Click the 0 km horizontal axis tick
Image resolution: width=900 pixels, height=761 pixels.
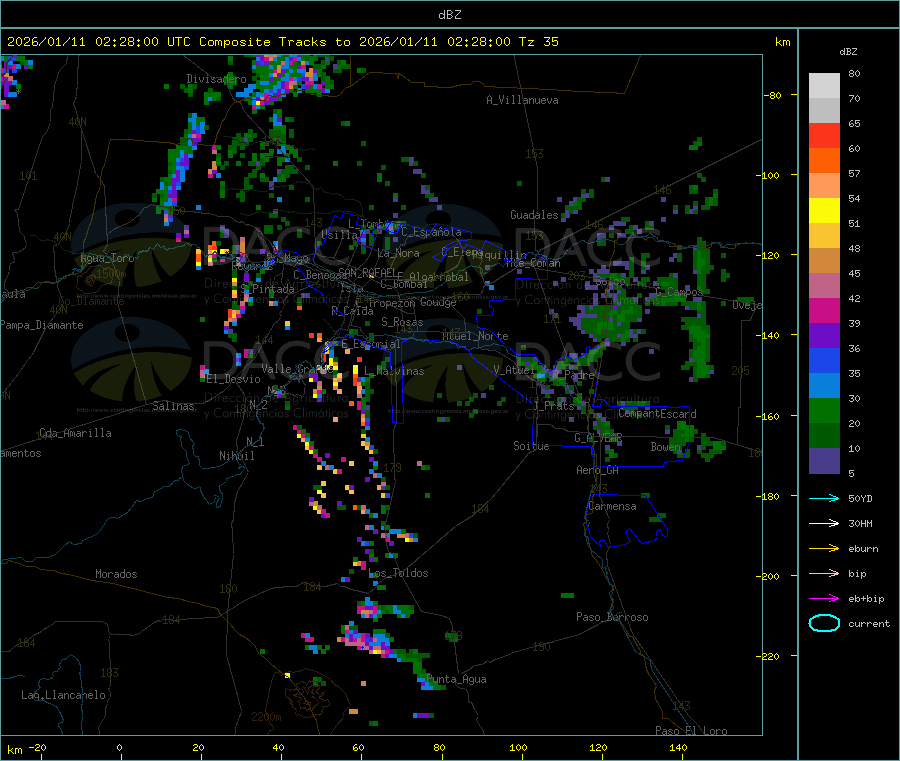pyautogui.click(x=119, y=747)
